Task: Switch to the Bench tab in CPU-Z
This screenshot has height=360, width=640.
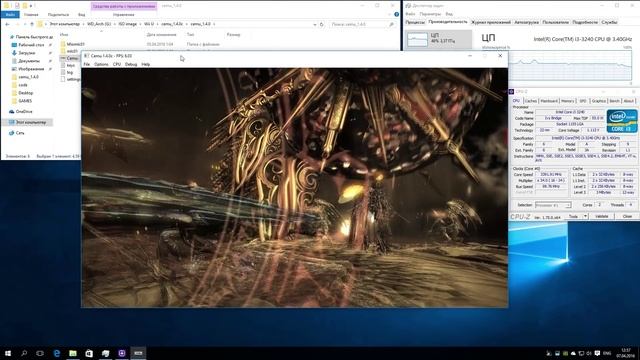Action: (614, 101)
